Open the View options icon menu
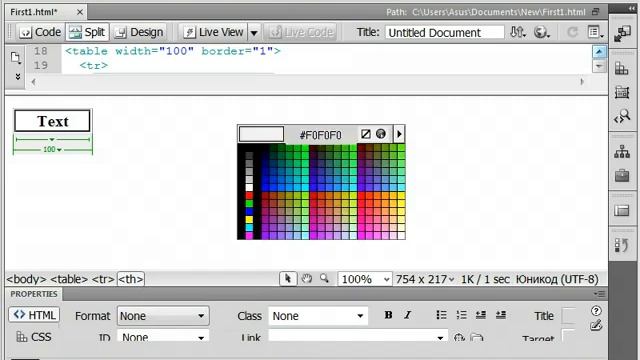 tap(595, 32)
